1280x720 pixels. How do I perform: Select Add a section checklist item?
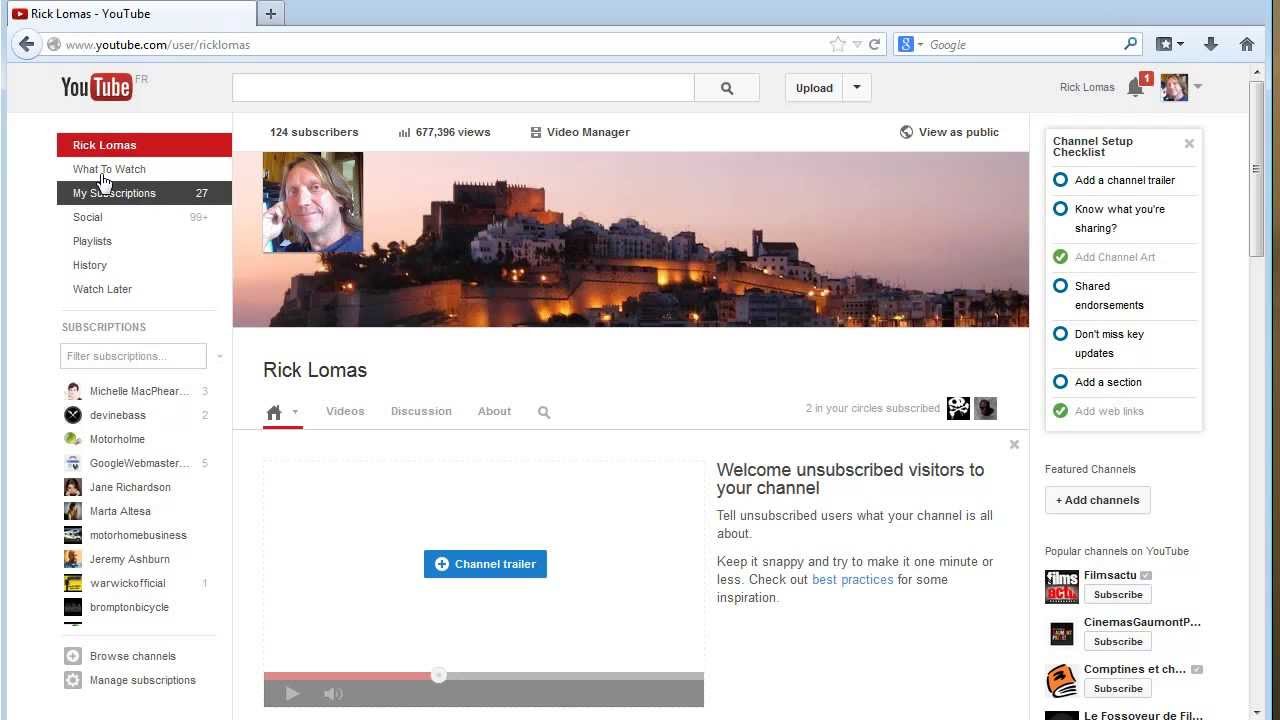(x=1124, y=382)
